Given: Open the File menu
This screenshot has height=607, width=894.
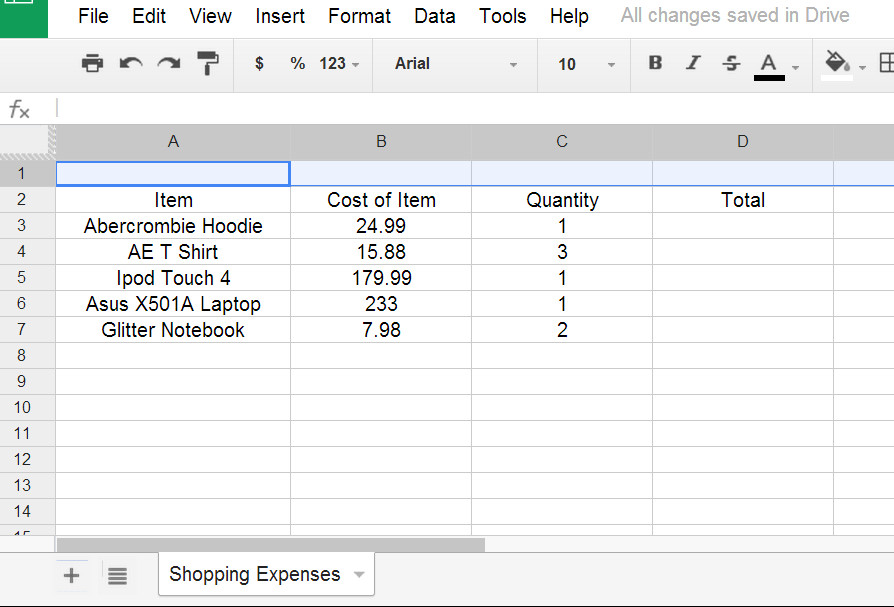Looking at the screenshot, I should click(x=93, y=16).
